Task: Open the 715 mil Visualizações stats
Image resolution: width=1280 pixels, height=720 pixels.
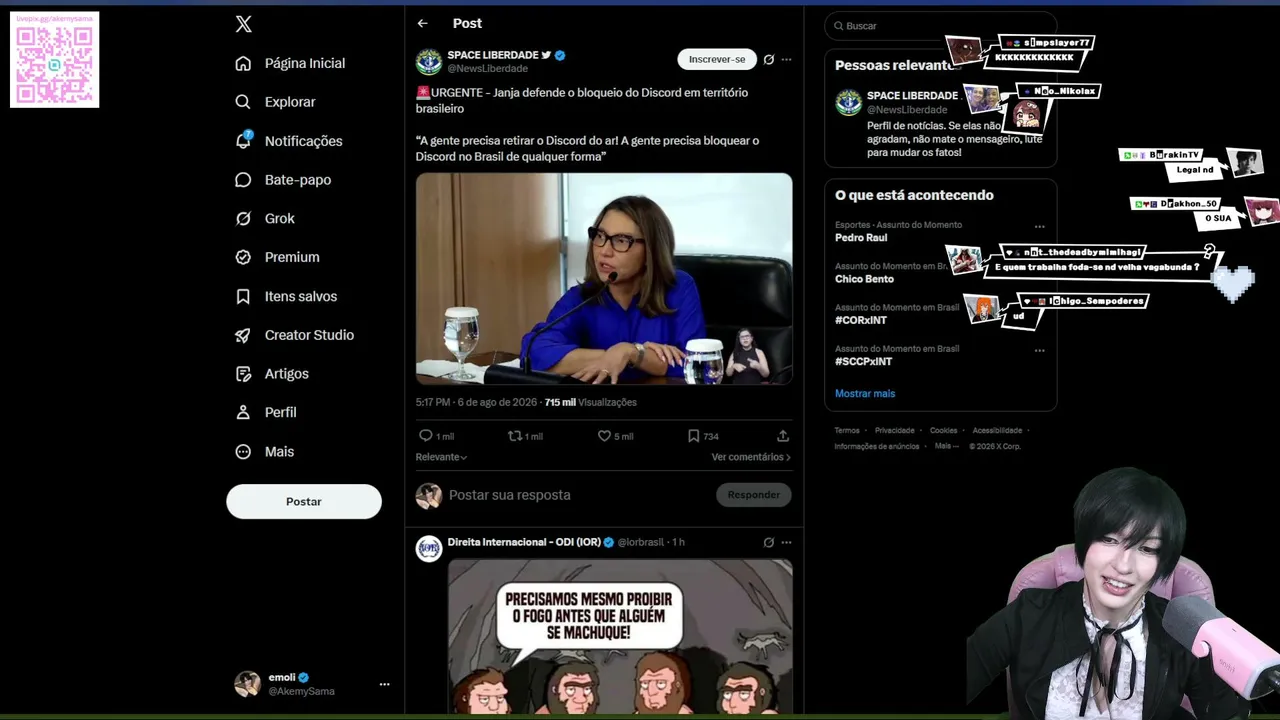Action: coord(591,402)
